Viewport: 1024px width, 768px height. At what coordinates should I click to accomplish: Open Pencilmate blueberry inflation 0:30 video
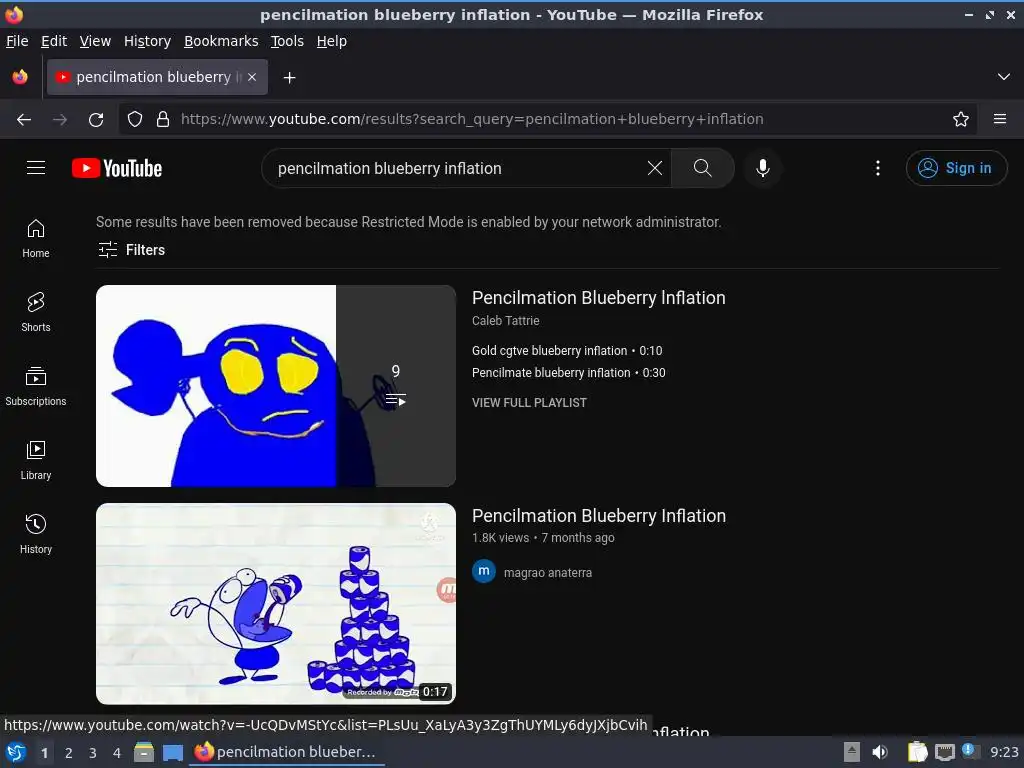569,373
